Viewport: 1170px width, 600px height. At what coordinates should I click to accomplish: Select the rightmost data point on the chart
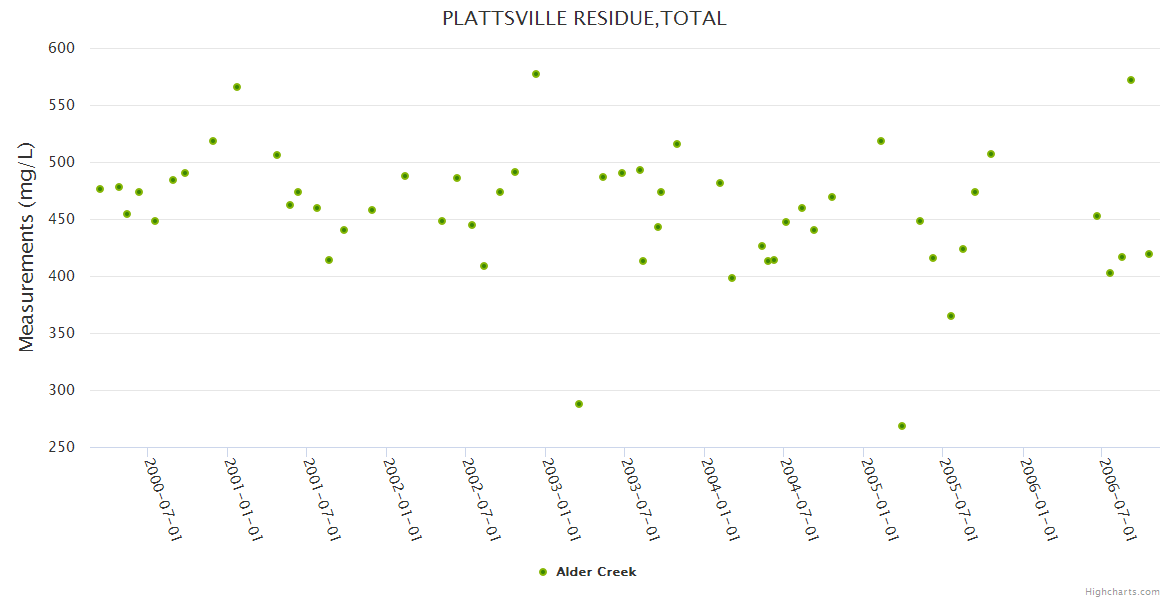click(x=1149, y=254)
